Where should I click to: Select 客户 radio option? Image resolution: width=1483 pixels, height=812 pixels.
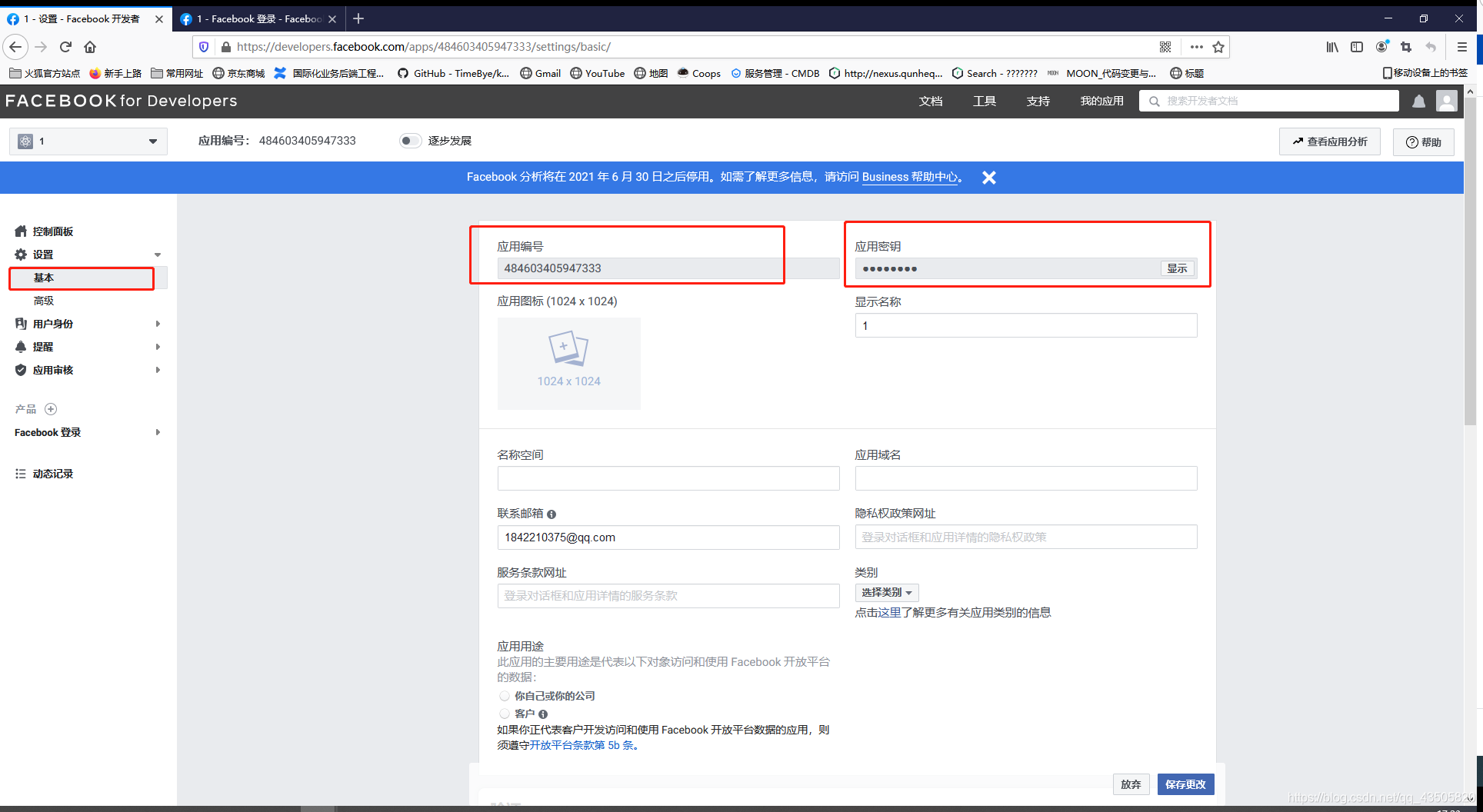pos(505,714)
